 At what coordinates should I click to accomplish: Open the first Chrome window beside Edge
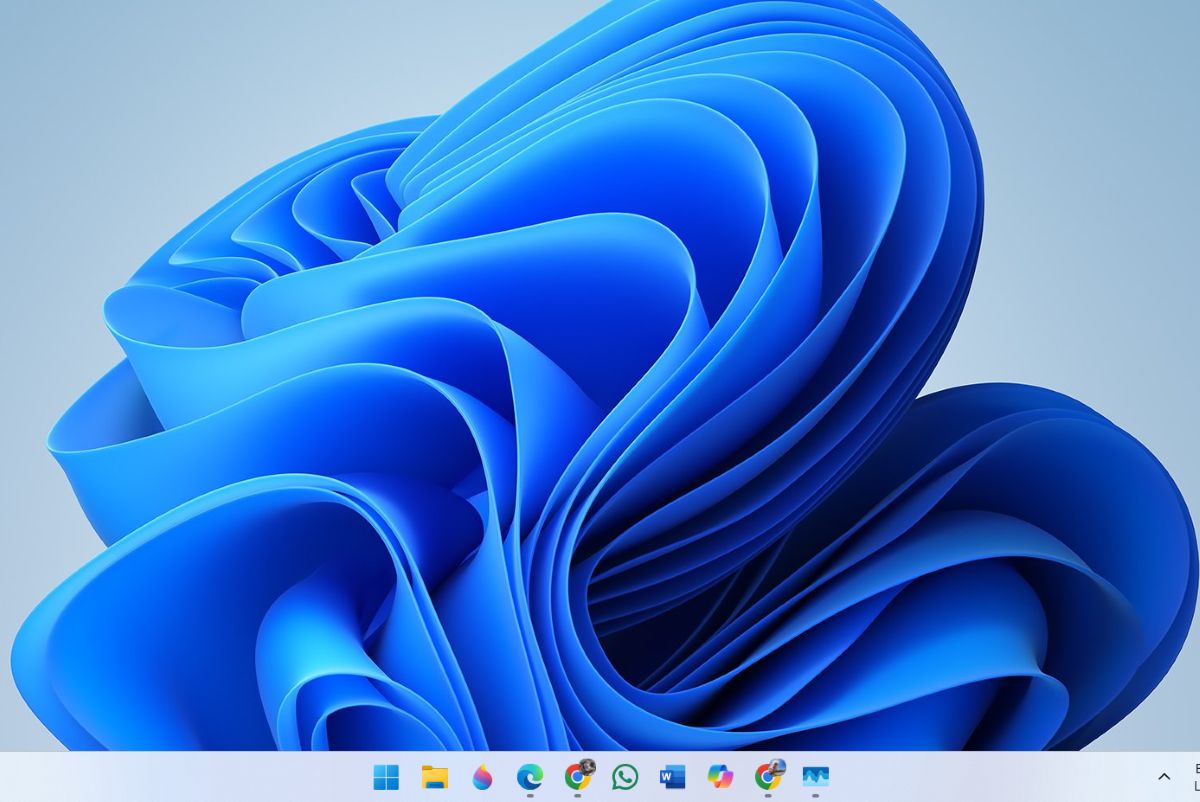tap(577, 777)
